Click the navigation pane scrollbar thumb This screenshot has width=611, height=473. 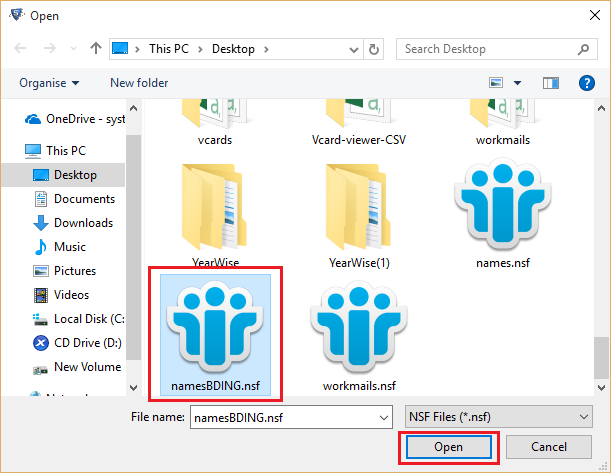coord(133,247)
